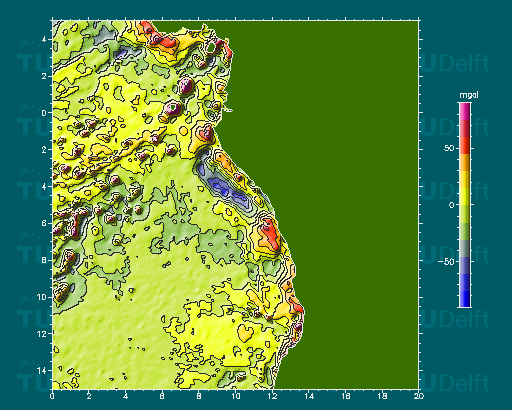Click the deep blue band at the legend bottom
The height and width of the screenshot is (410, 512).
(465, 298)
